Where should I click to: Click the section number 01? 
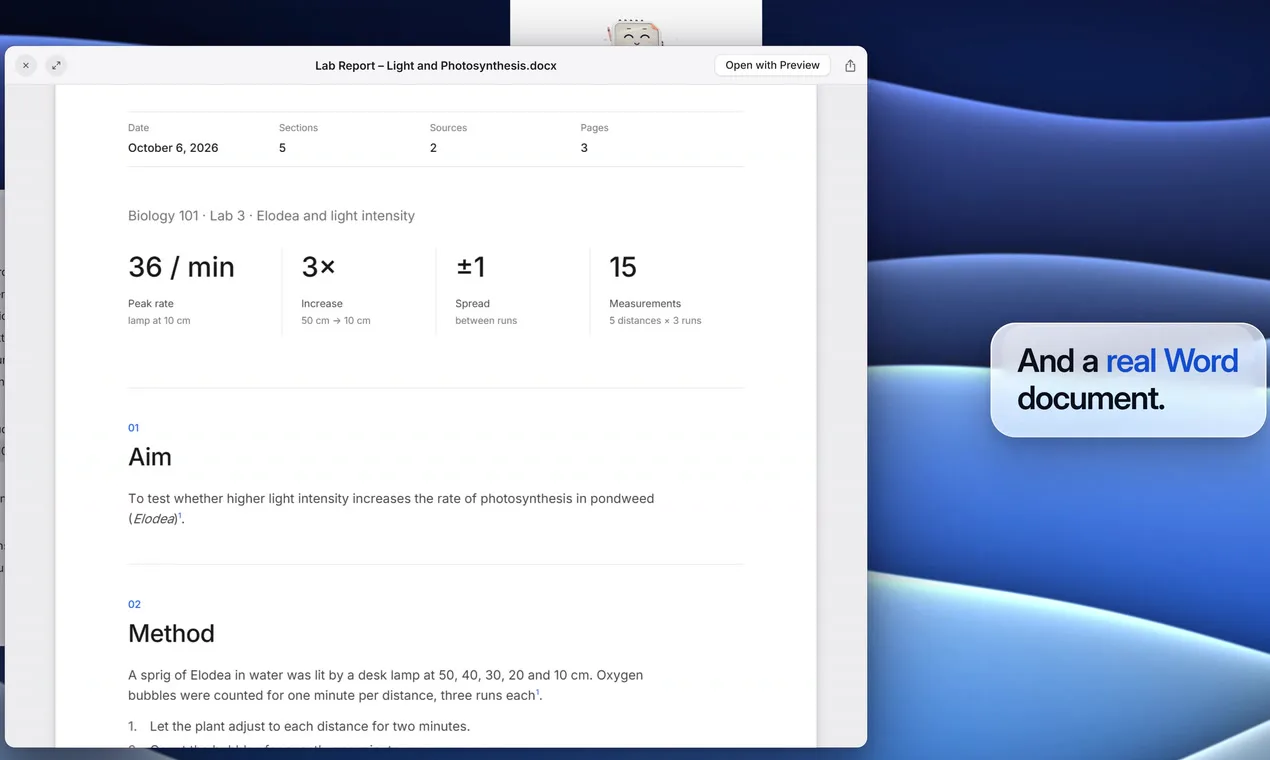134,428
